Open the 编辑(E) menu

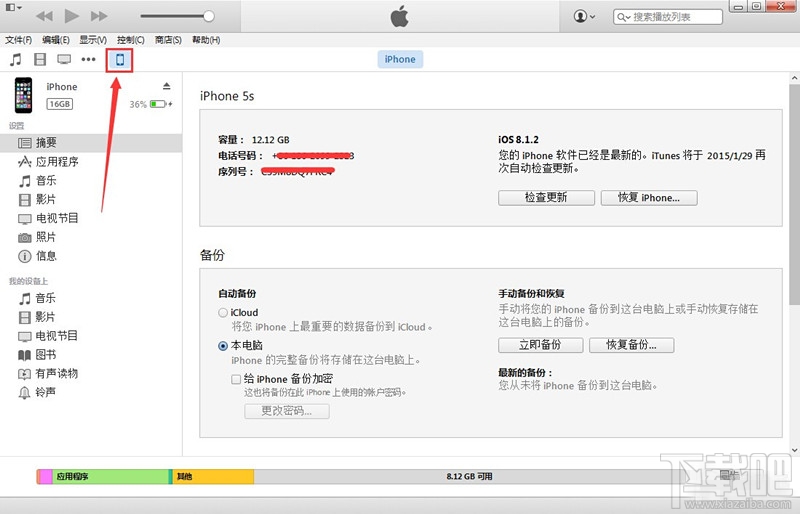(56, 40)
